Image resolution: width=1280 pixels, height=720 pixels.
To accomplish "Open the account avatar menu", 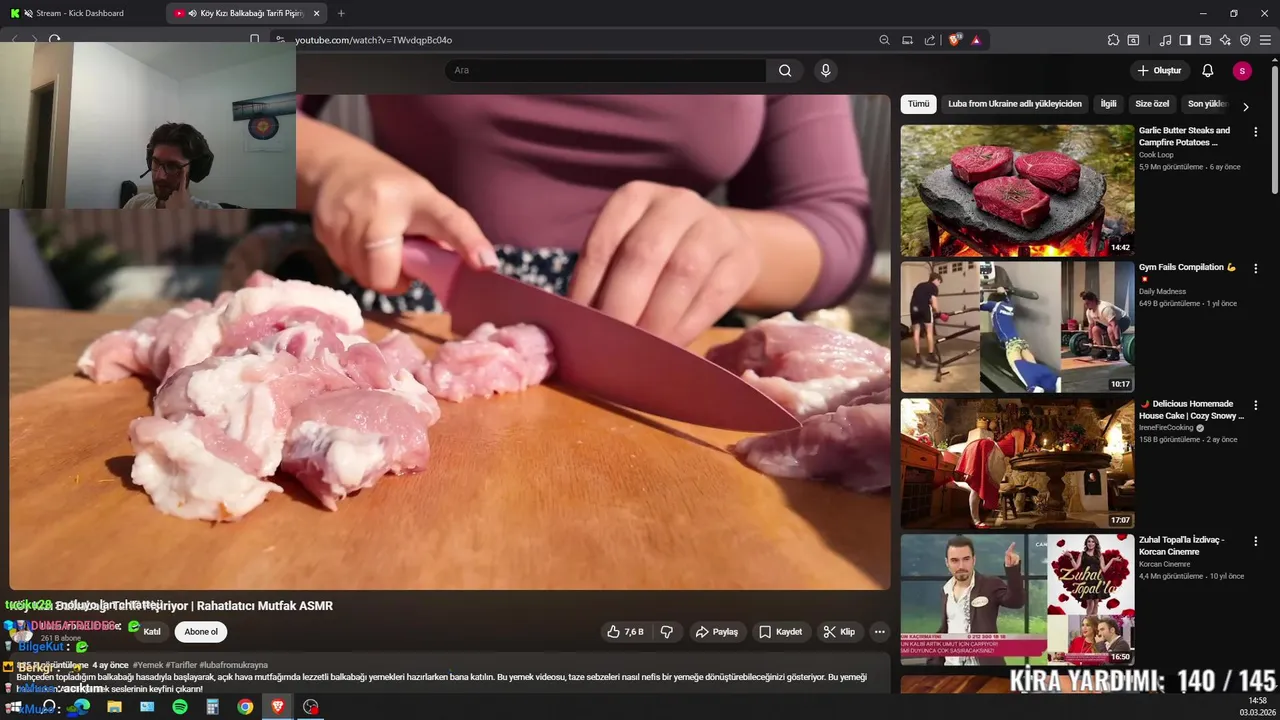I will 1242,70.
